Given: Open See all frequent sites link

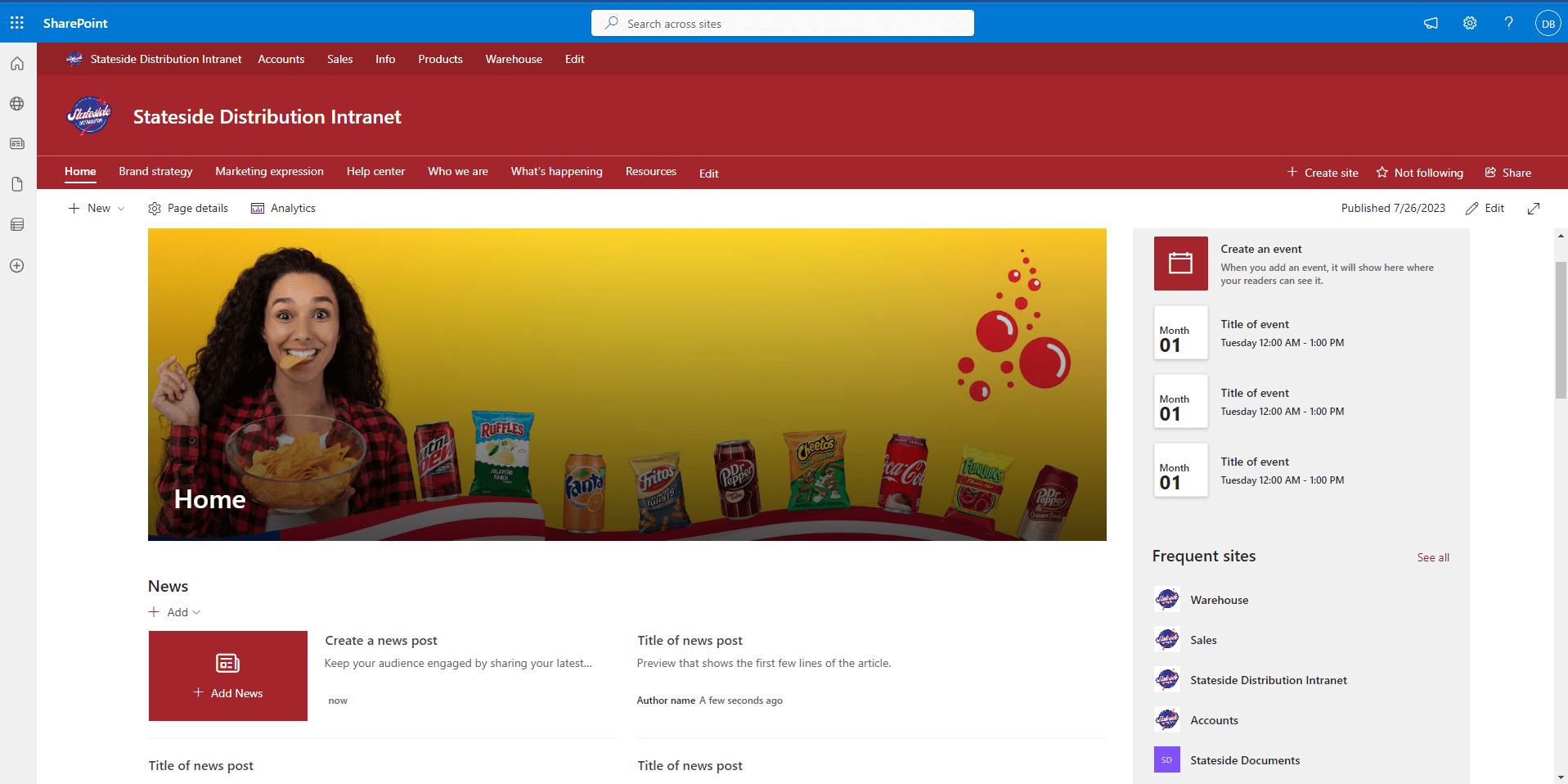Looking at the screenshot, I should pyautogui.click(x=1433, y=557).
